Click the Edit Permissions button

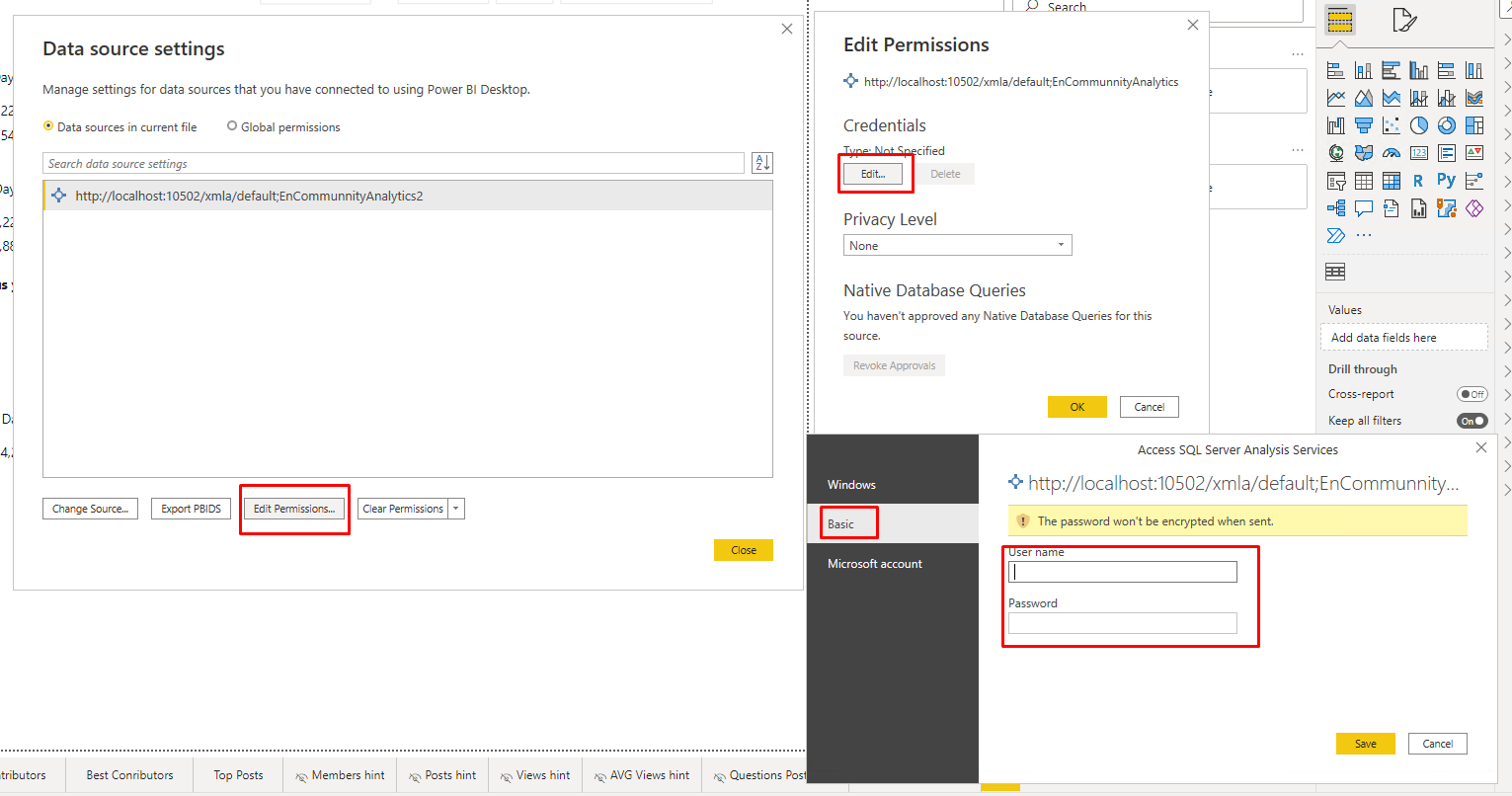tap(294, 509)
